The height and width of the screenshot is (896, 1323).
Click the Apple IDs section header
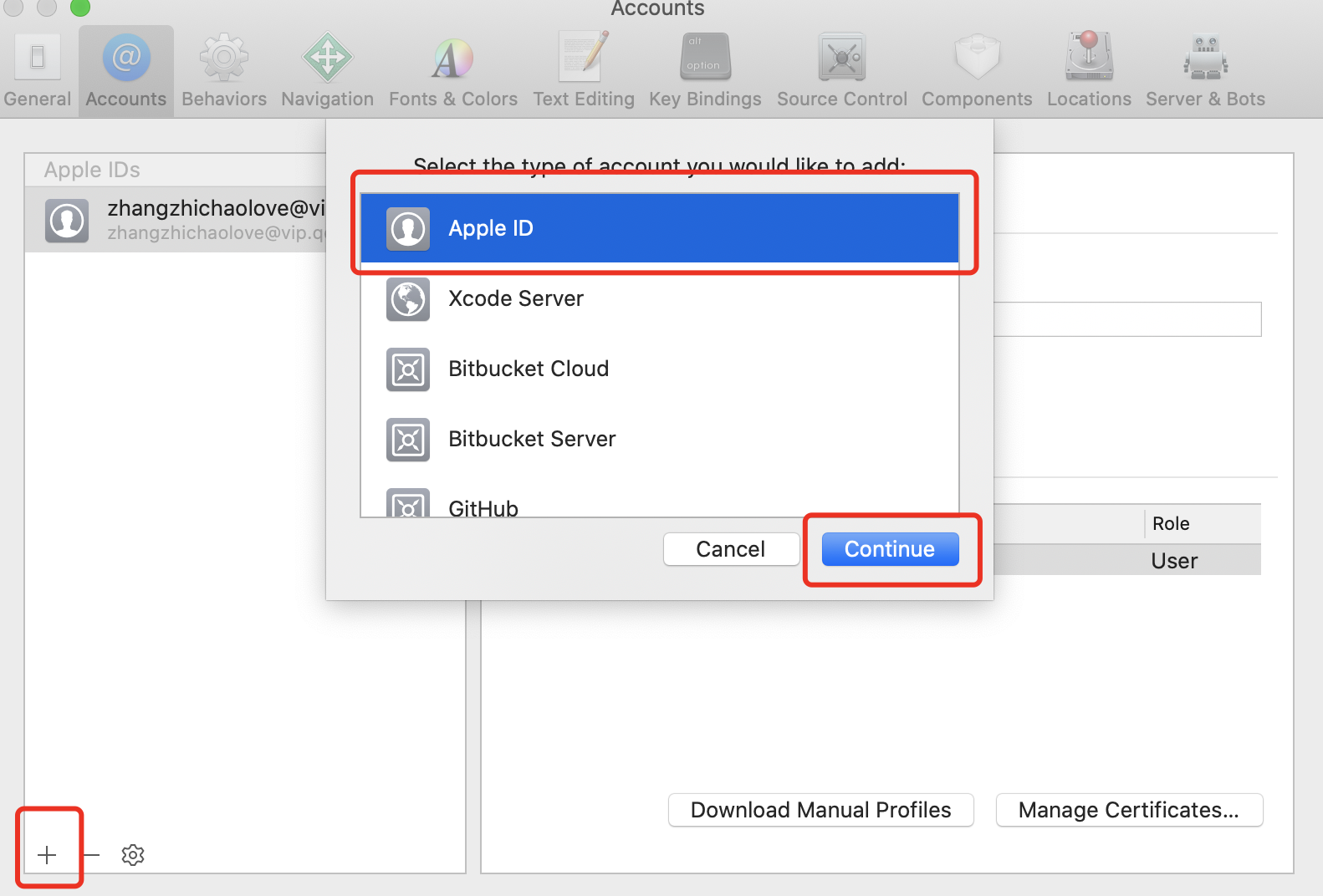pos(92,170)
